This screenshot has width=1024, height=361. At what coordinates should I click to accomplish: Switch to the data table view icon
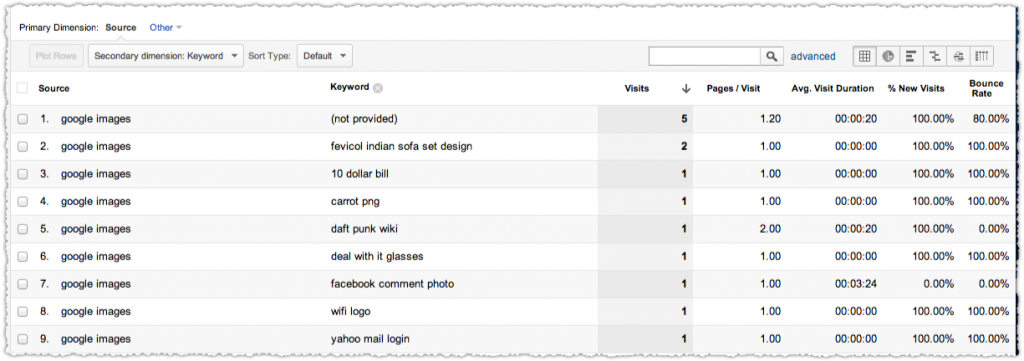pyautogui.click(x=865, y=56)
